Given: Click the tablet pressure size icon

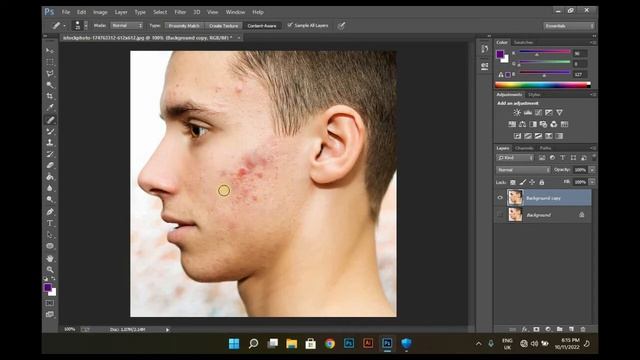Looking at the screenshot, I should point(341,26).
